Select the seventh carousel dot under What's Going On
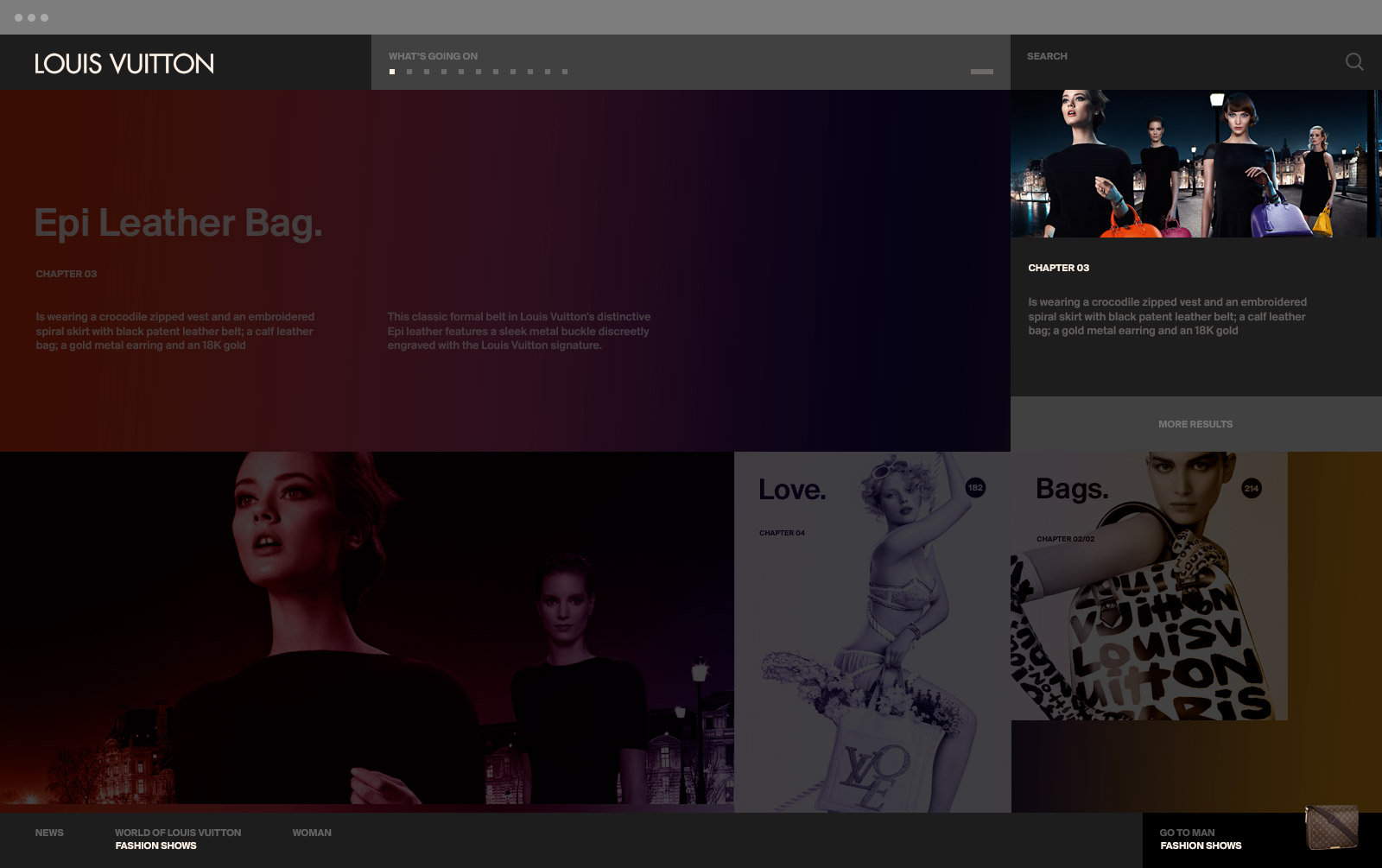The width and height of the screenshot is (1382, 868). tap(496, 72)
